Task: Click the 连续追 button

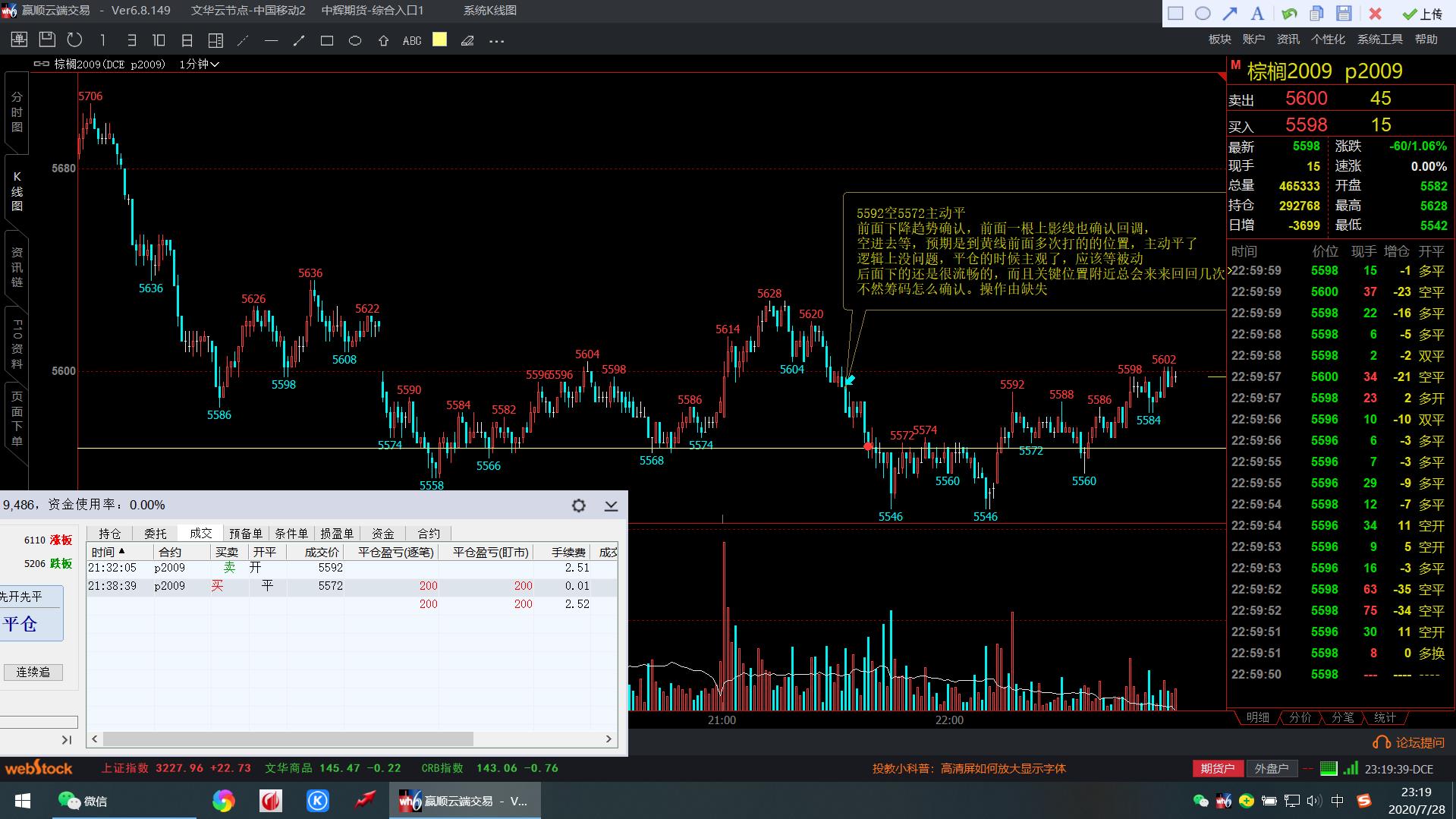Action: click(x=33, y=672)
